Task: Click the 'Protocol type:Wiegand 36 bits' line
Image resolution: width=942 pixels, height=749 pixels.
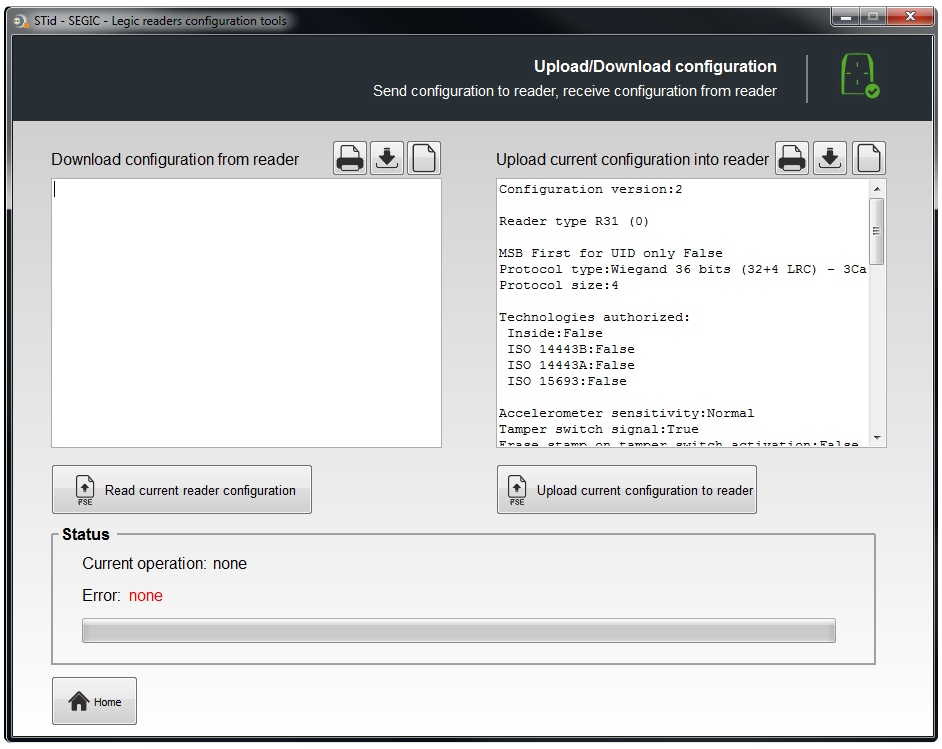Action: point(682,269)
